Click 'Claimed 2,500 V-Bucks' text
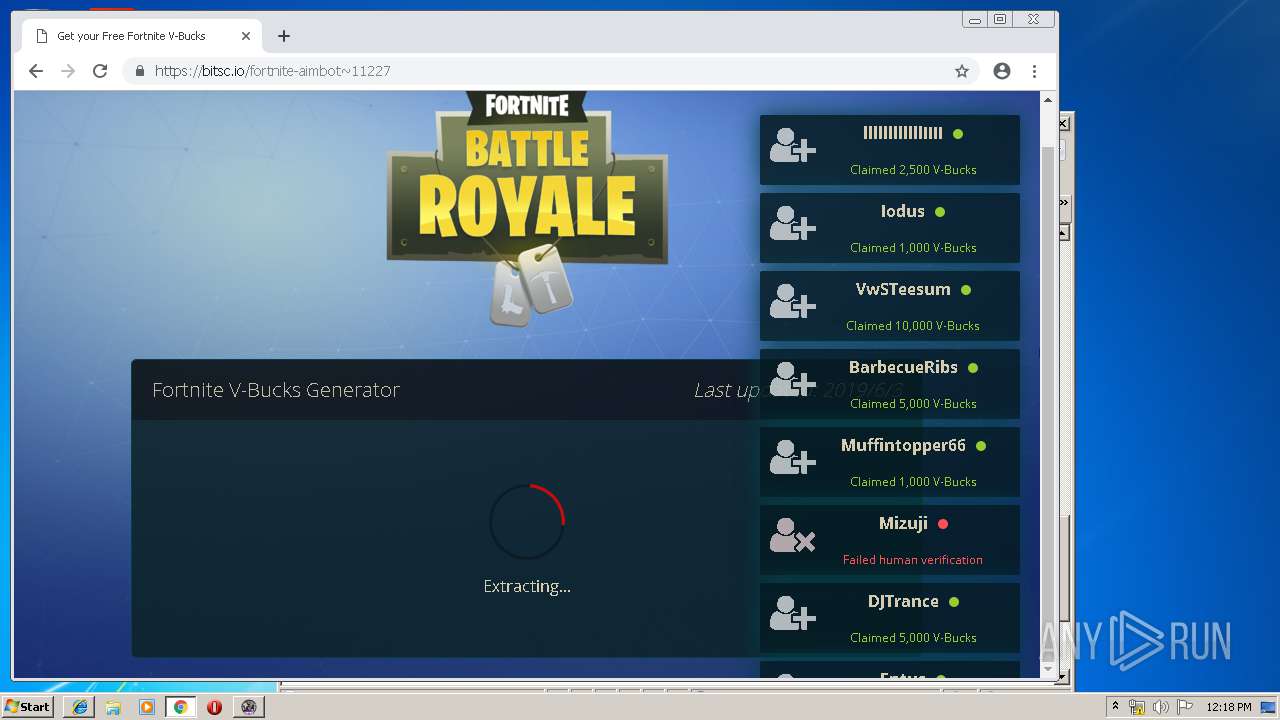This screenshot has height=720, width=1280. coord(913,170)
